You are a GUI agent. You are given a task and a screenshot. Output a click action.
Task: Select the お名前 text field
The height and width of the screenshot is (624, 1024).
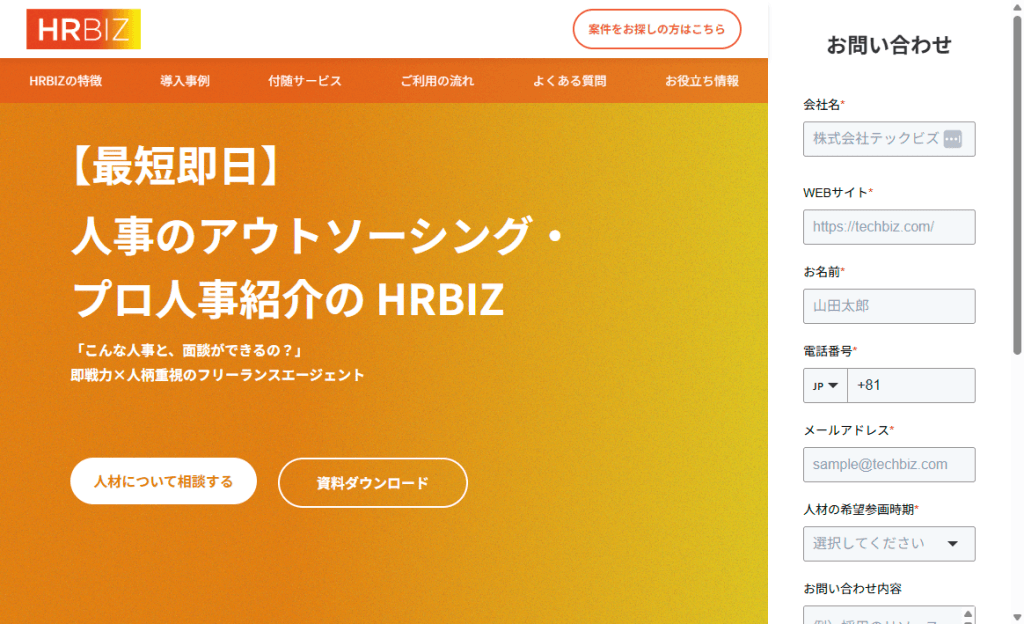(x=888, y=306)
